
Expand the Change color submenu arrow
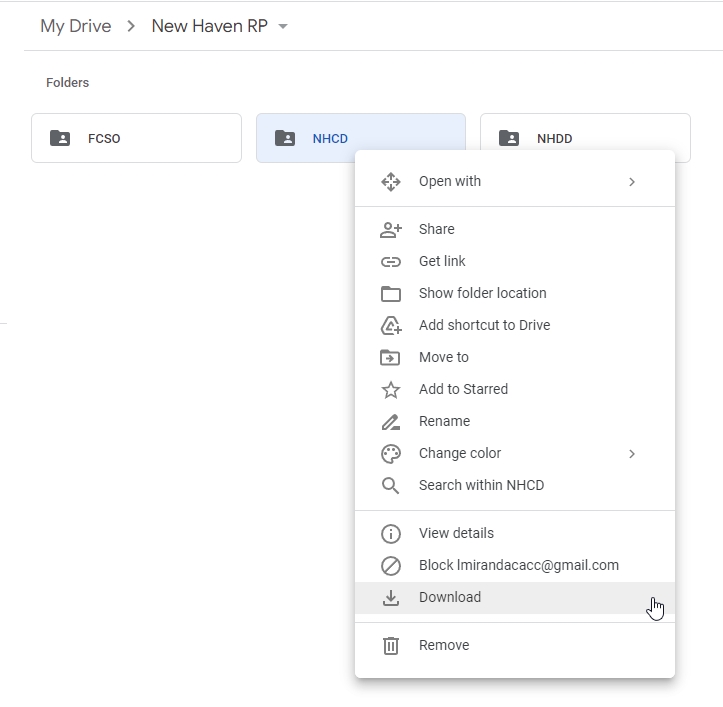pyautogui.click(x=631, y=453)
